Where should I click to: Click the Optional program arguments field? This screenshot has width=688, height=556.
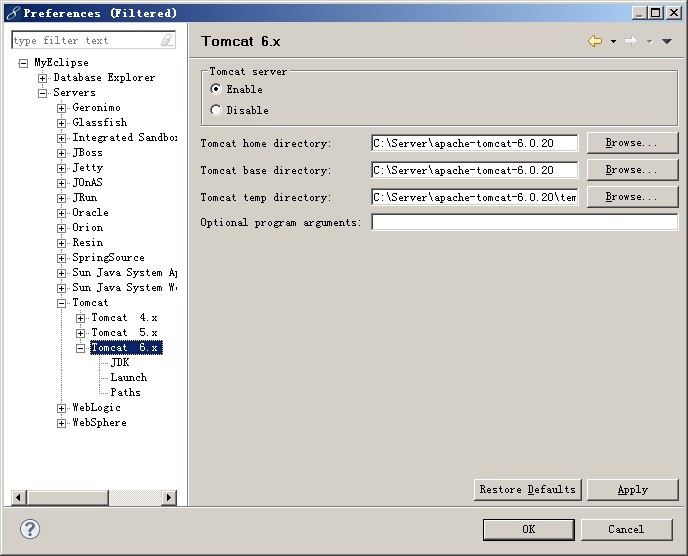click(x=524, y=222)
